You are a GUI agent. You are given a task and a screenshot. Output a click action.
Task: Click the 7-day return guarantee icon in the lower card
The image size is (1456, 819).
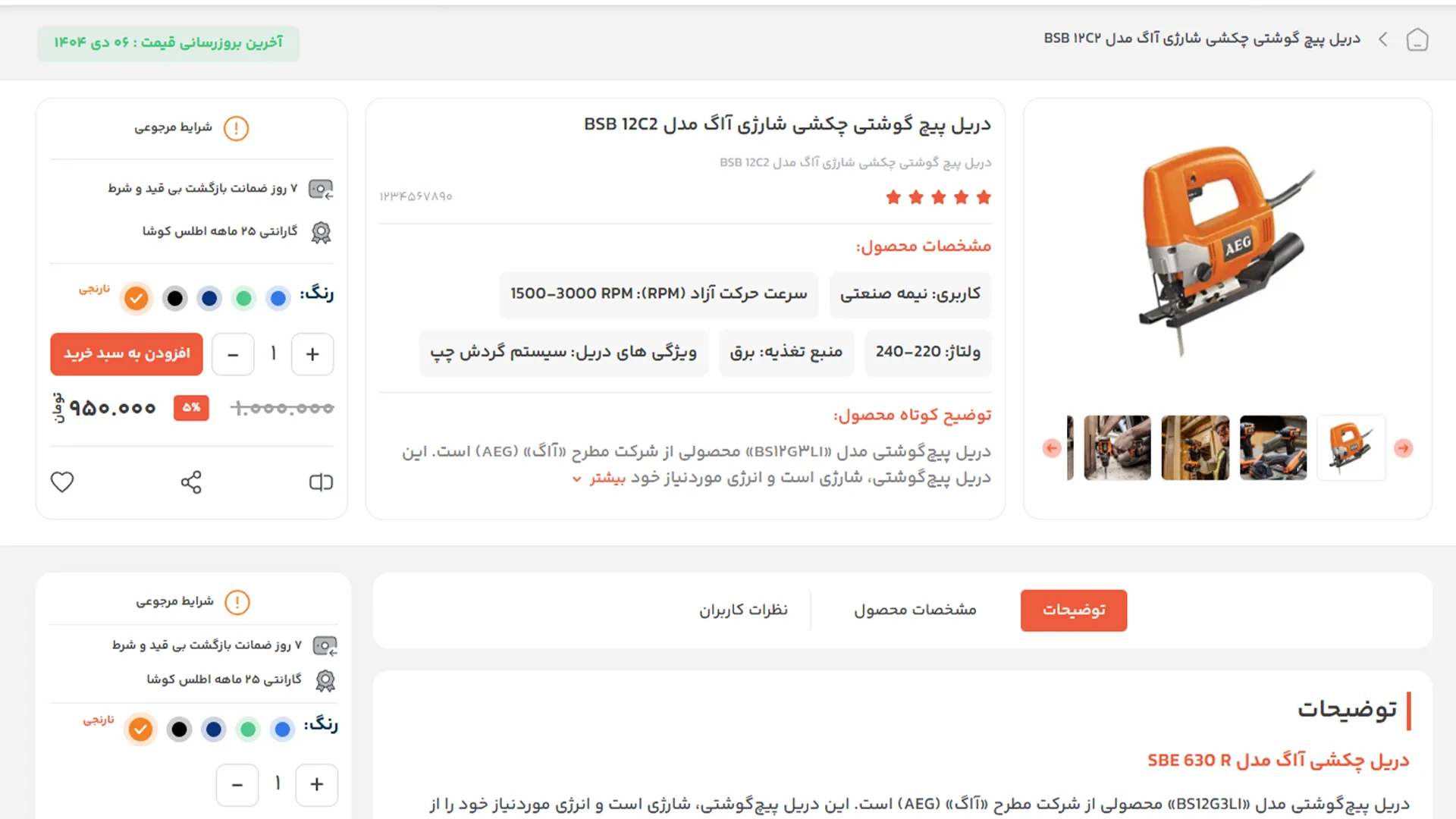[325, 645]
